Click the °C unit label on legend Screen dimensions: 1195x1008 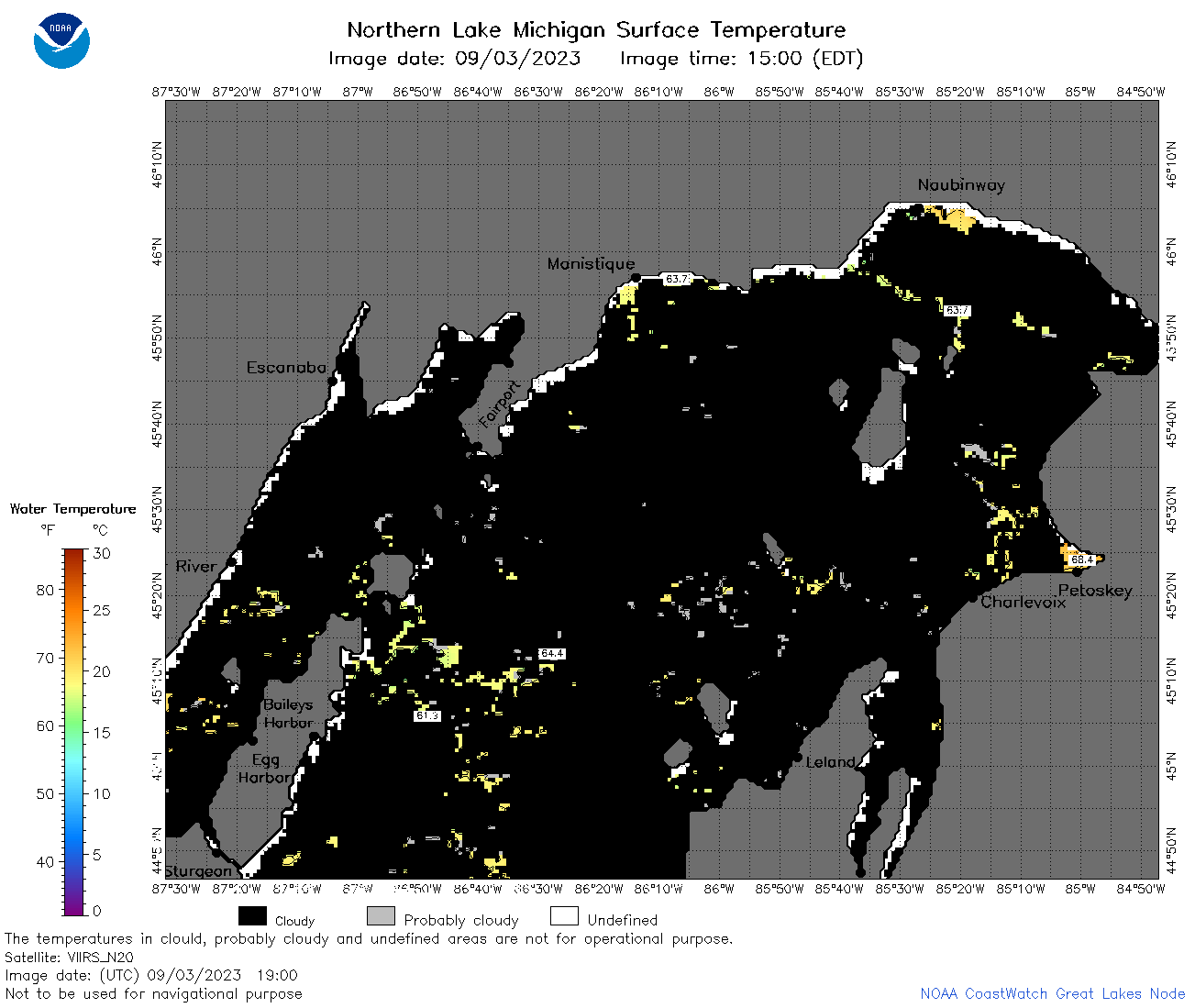[x=100, y=530]
